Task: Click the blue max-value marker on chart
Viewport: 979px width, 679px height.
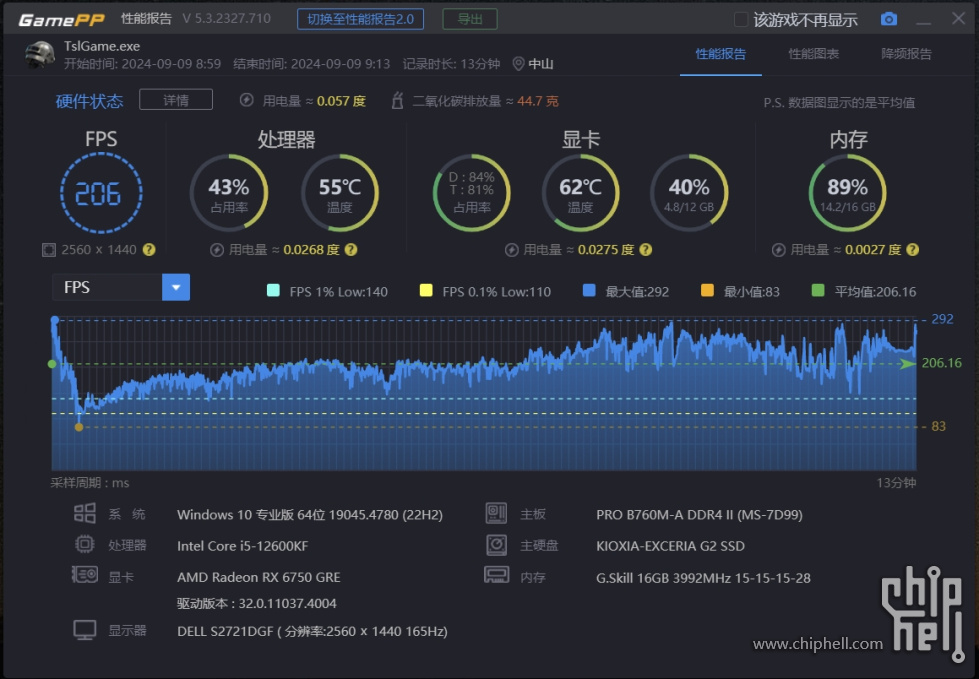Action: (x=55, y=320)
